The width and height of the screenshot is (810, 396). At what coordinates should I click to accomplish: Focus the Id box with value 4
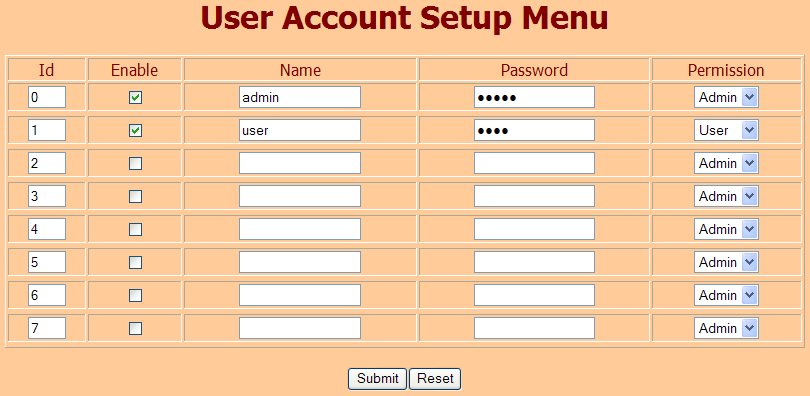pyautogui.click(x=47, y=229)
